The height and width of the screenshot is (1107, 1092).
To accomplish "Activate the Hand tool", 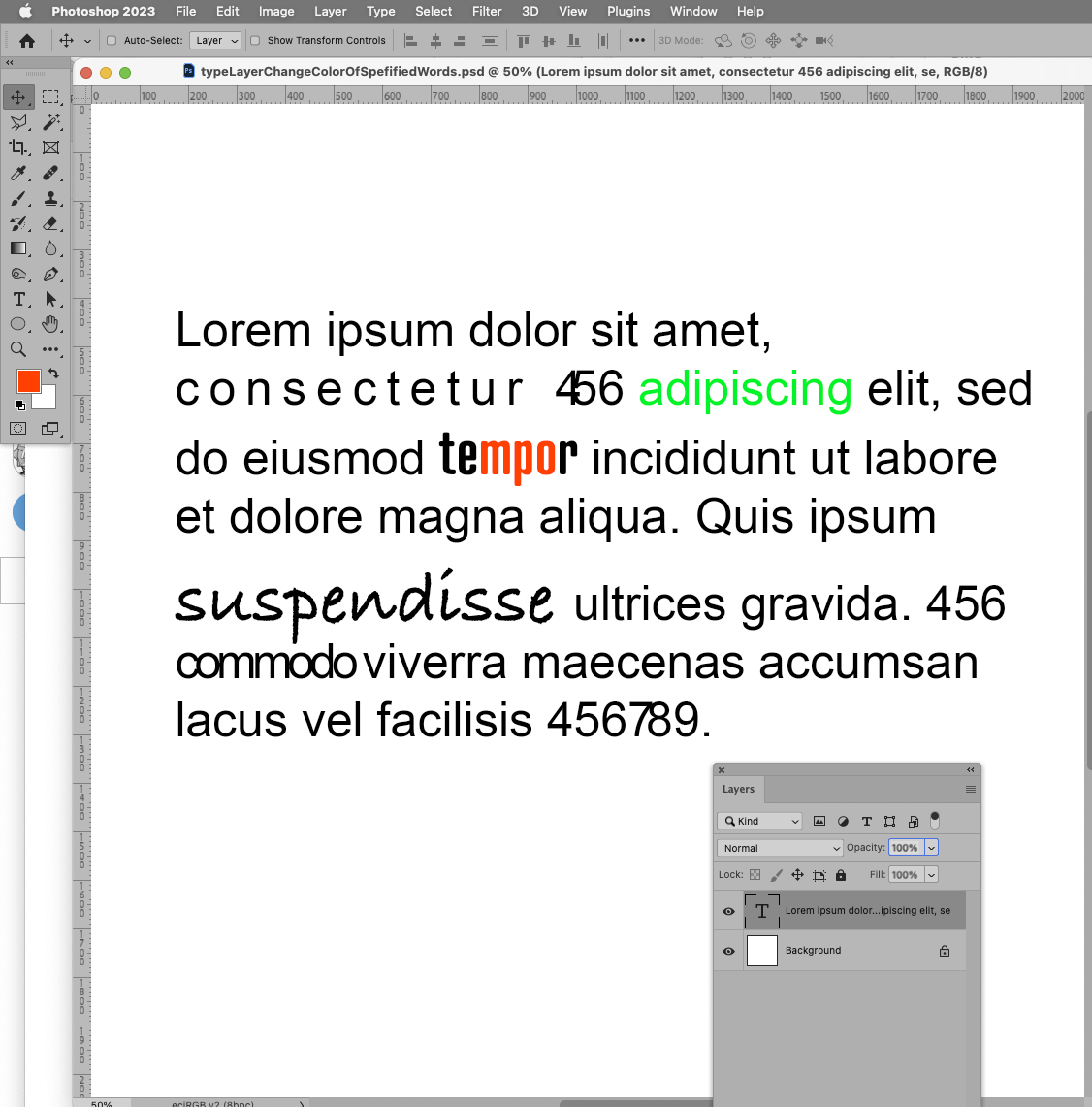I will (x=50, y=324).
